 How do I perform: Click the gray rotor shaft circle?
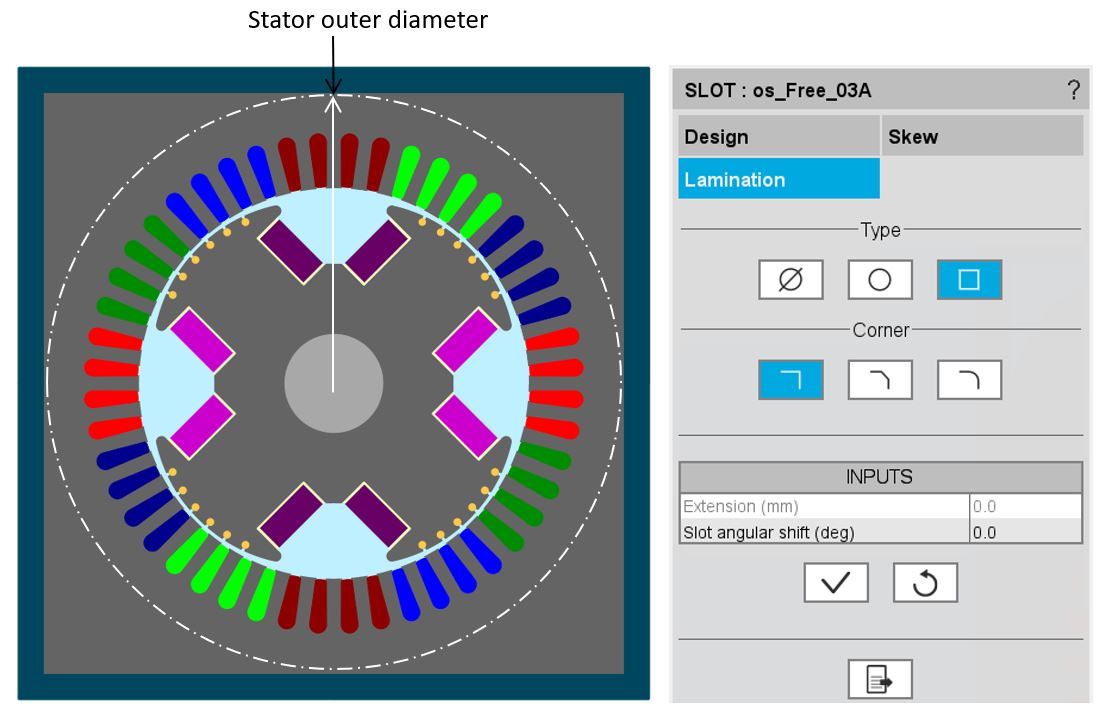[x=333, y=385]
